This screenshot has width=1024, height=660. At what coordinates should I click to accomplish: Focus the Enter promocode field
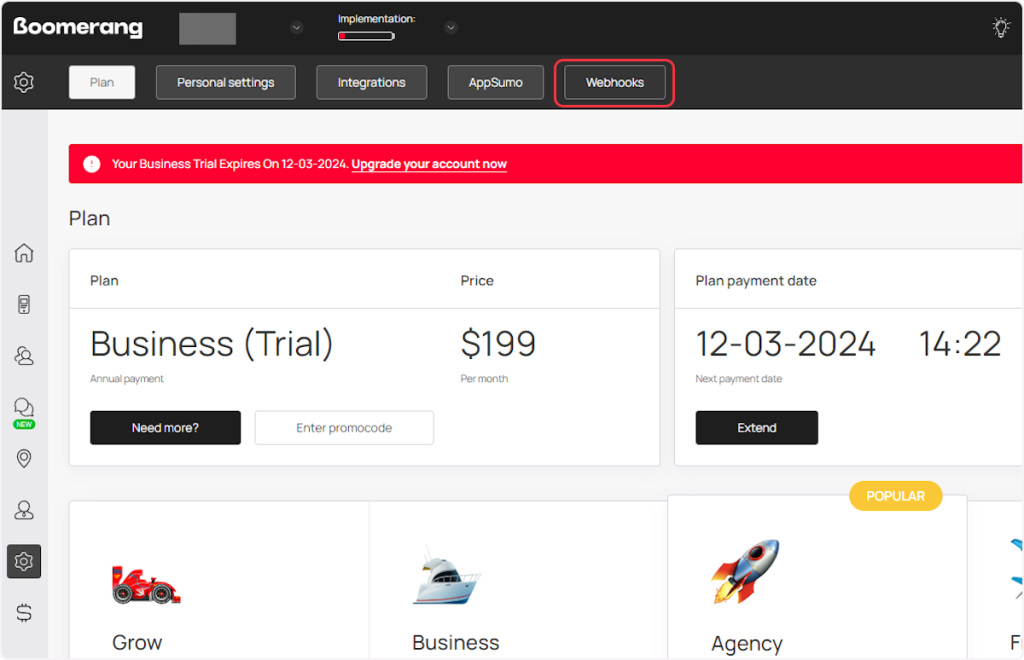coord(344,428)
